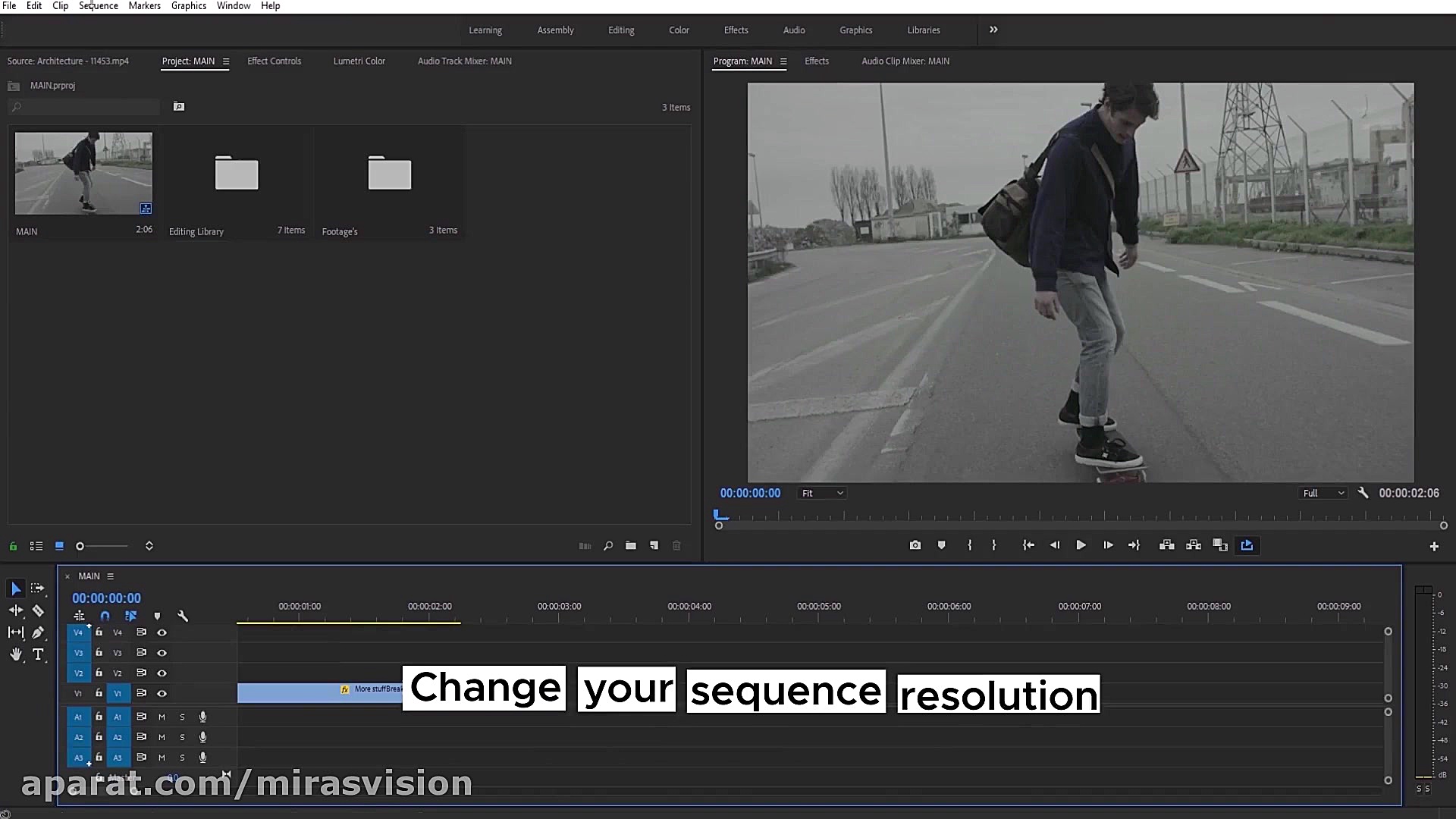Toggle V4 track output eye

click(162, 632)
